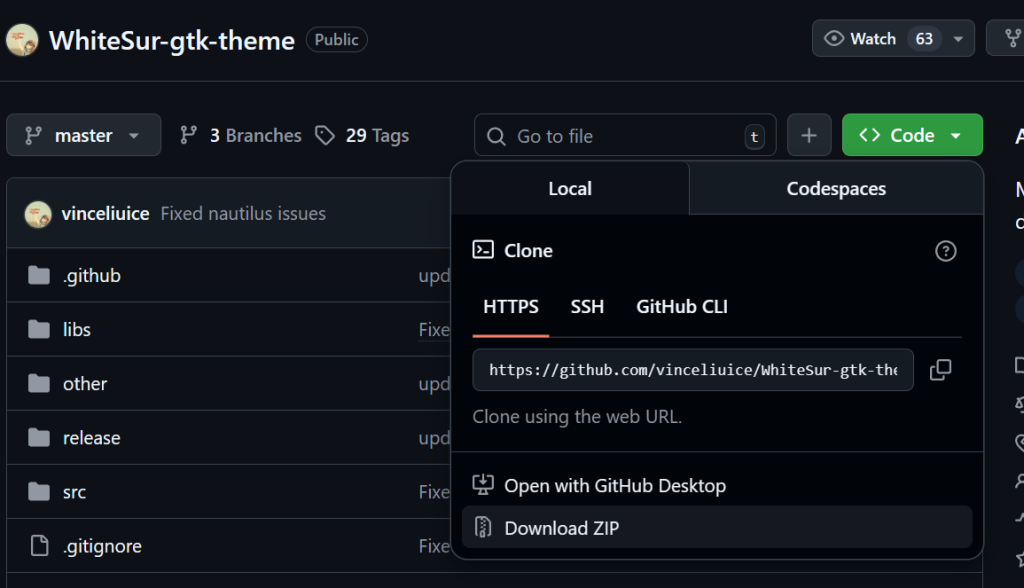This screenshot has width=1024, height=588.
Task: Toggle the green Code dropdown button
Action: [912, 136]
